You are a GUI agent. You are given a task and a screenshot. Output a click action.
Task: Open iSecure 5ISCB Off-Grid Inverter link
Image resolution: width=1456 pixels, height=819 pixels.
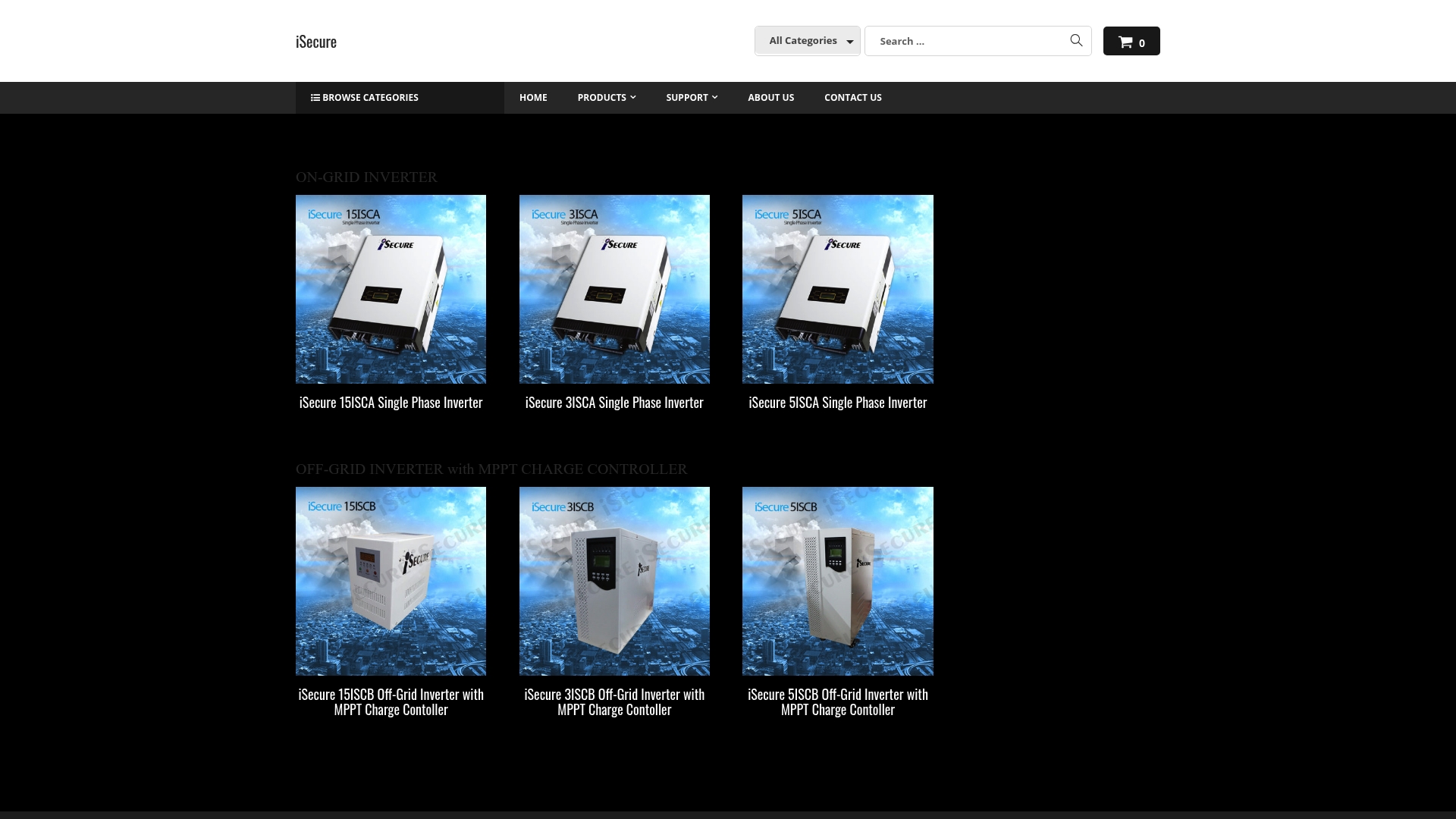pyautogui.click(x=838, y=702)
